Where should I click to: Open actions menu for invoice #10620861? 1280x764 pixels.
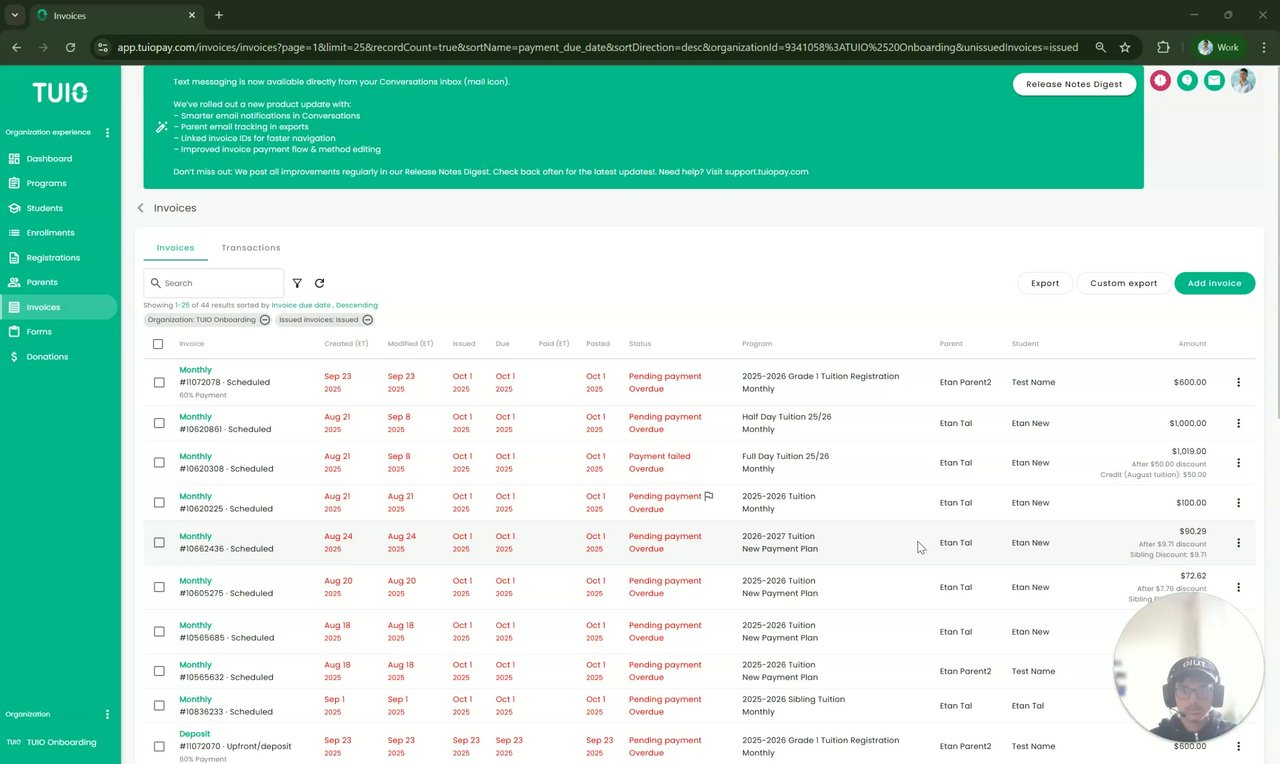1238,423
